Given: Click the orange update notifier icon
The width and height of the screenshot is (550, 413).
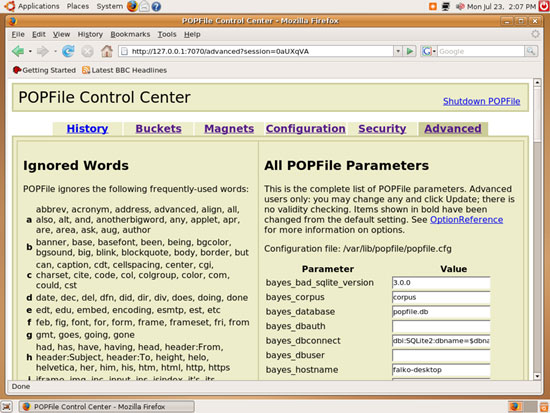Looking at the screenshot, I should [x=433, y=6].
